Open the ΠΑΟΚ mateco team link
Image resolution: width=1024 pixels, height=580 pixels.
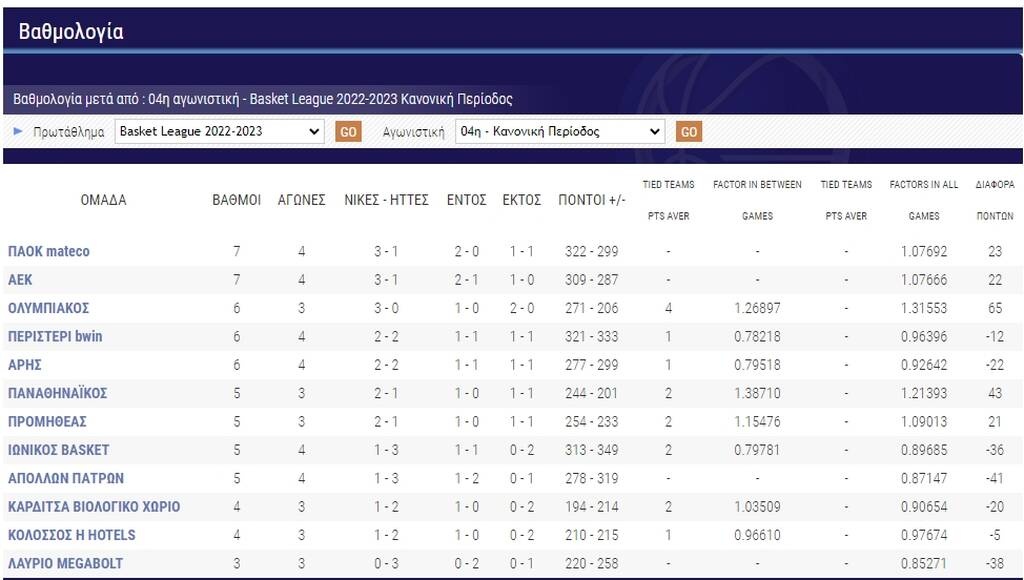[x=49, y=251]
